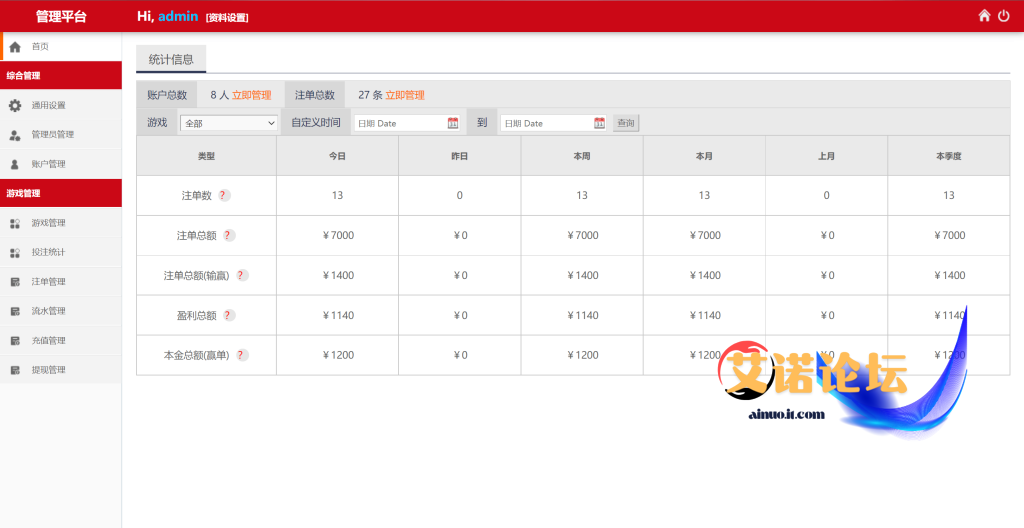The image size is (1024, 528).
Task: Open the 游戏 dropdown showing 全部
Action: (229, 123)
